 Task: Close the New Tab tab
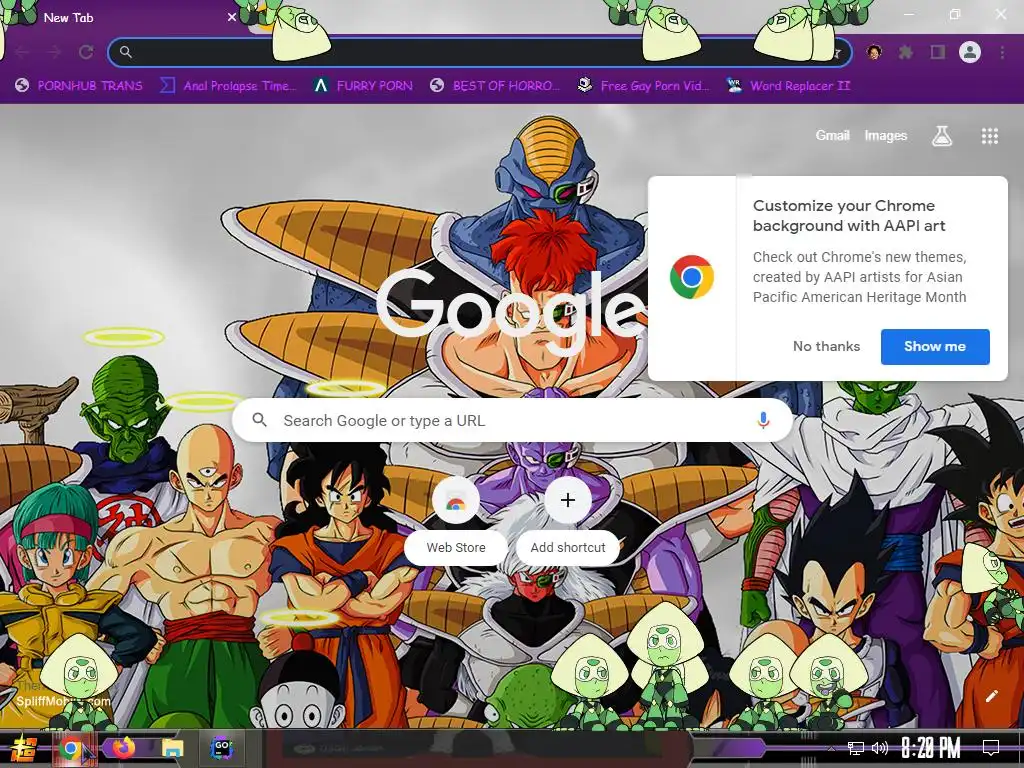(x=232, y=18)
